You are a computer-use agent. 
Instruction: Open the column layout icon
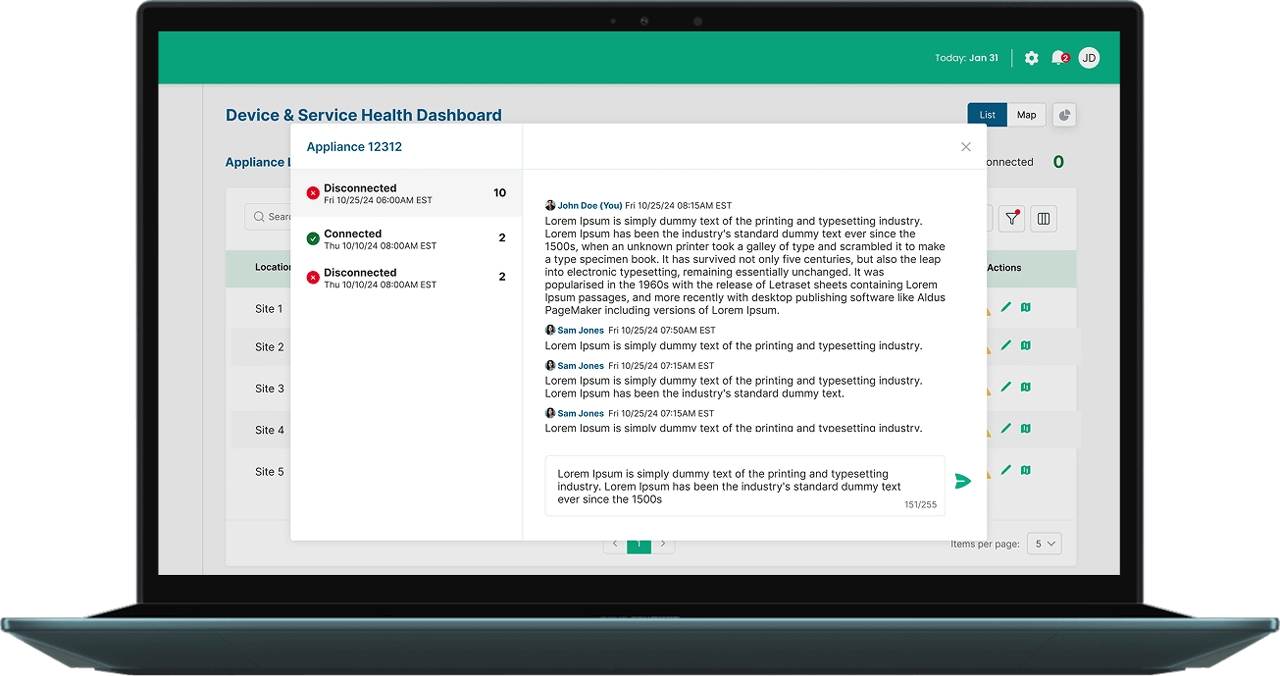click(x=1043, y=218)
